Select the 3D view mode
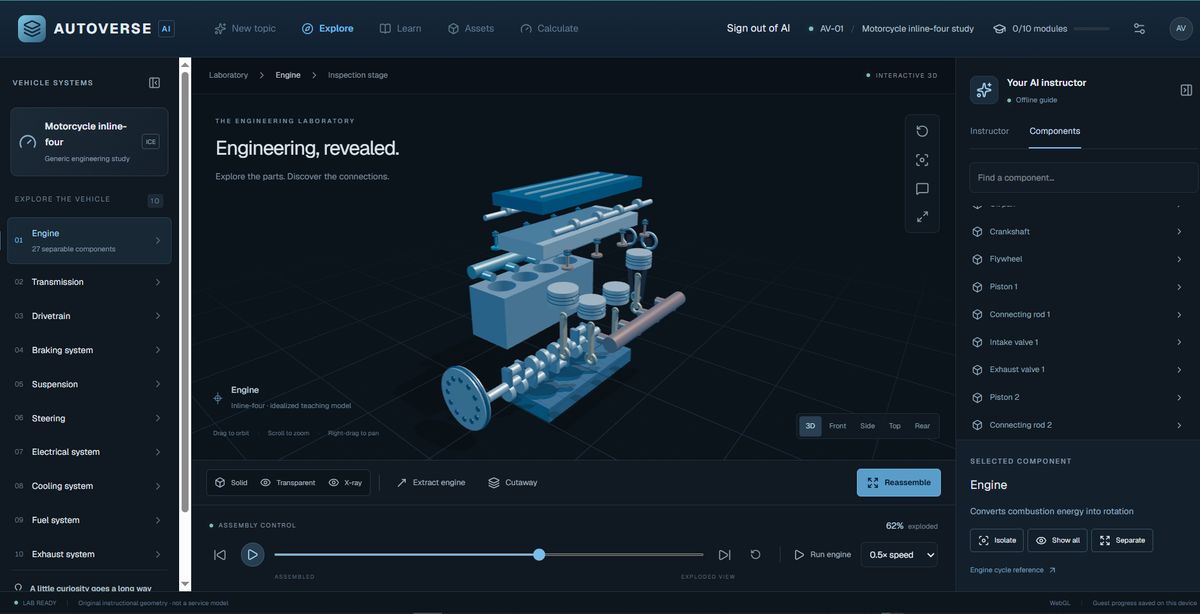Screen dimensions: 1200x614 (x=811, y=426)
